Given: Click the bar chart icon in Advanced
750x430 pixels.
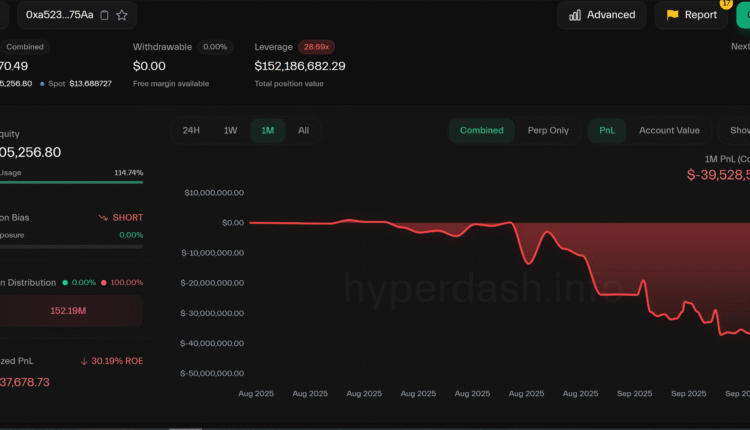Looking at the screenshot, I should click(574, 15).
